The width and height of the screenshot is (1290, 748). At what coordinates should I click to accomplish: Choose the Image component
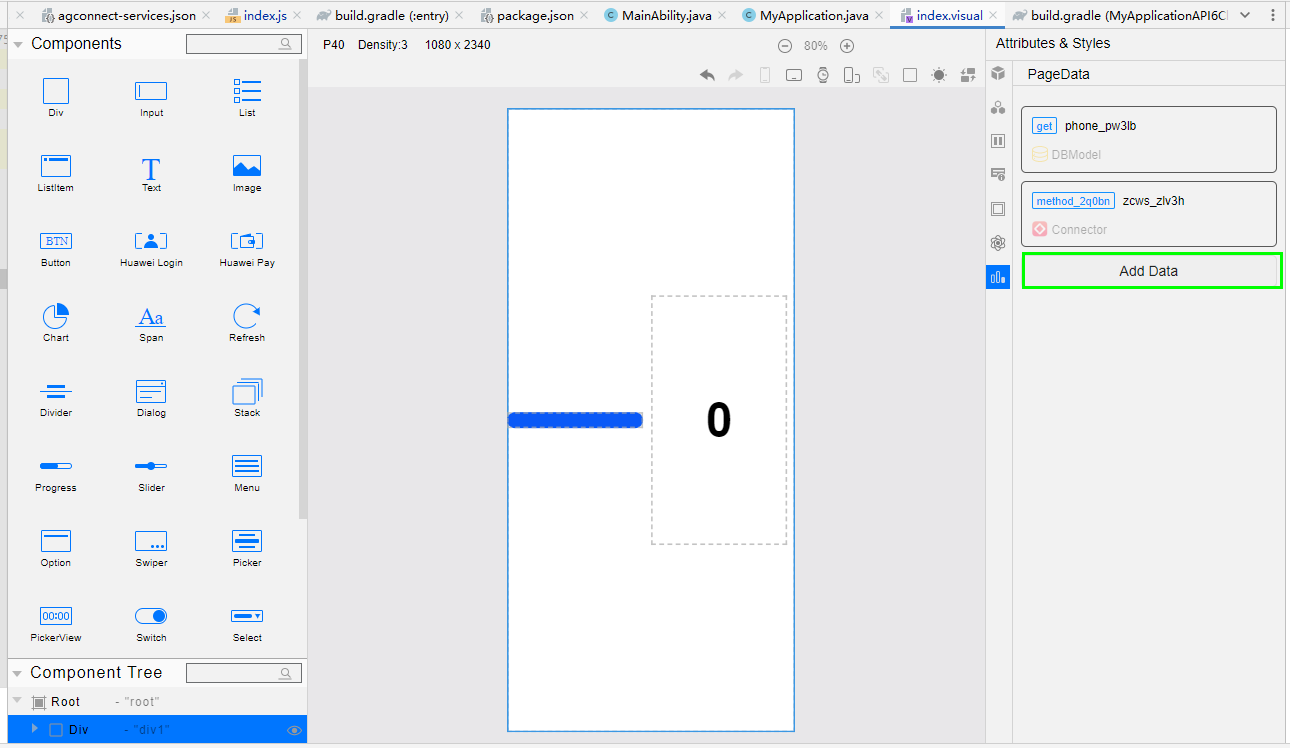247,173
